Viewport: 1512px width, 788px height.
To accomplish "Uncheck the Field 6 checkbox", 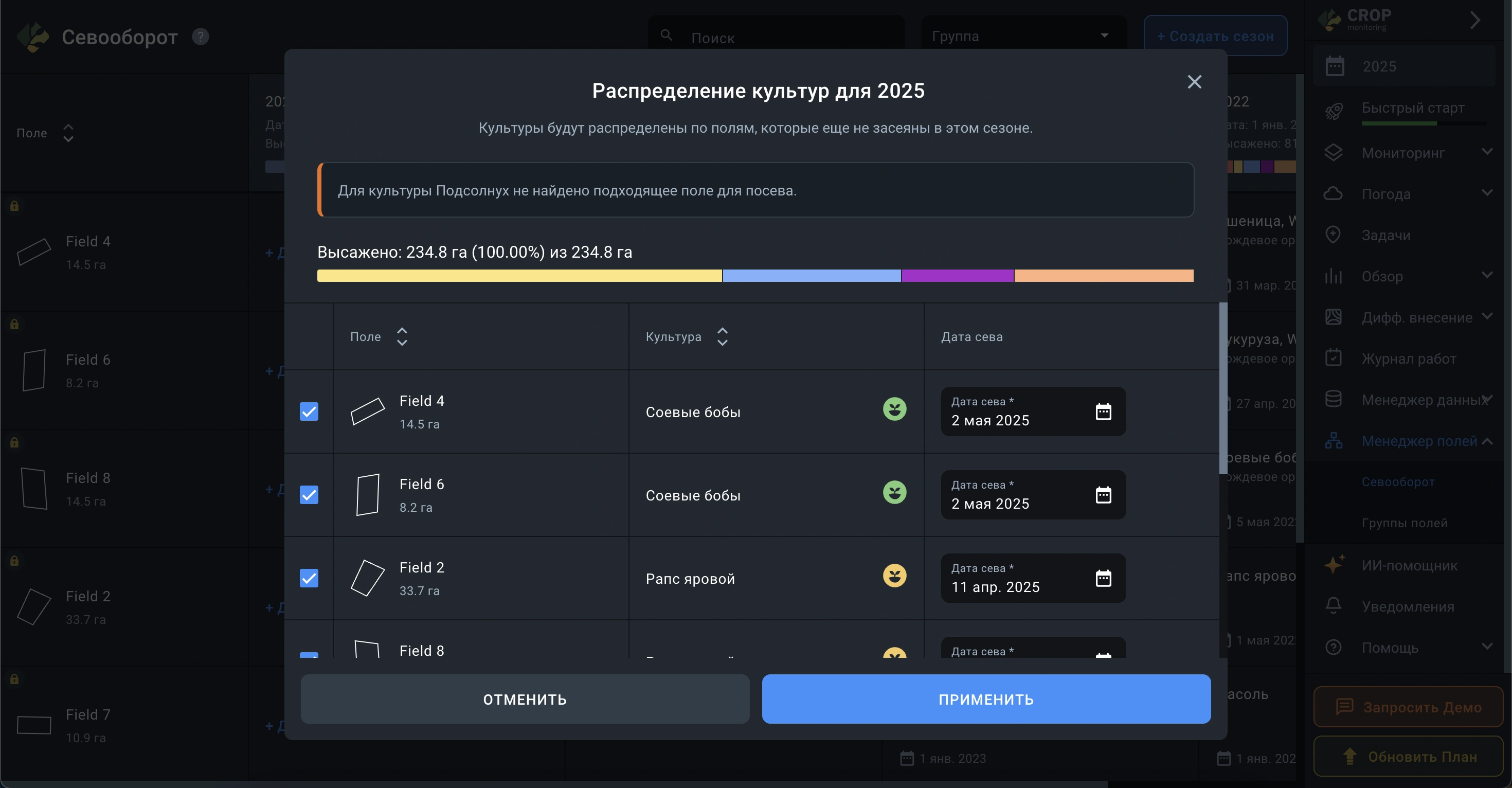I will 309,495.
